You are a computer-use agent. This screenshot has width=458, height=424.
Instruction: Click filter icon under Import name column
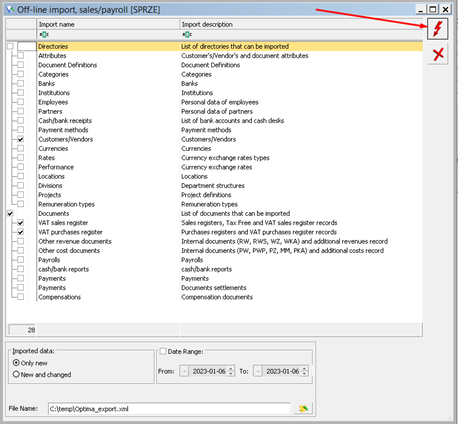tap(44, 34)
